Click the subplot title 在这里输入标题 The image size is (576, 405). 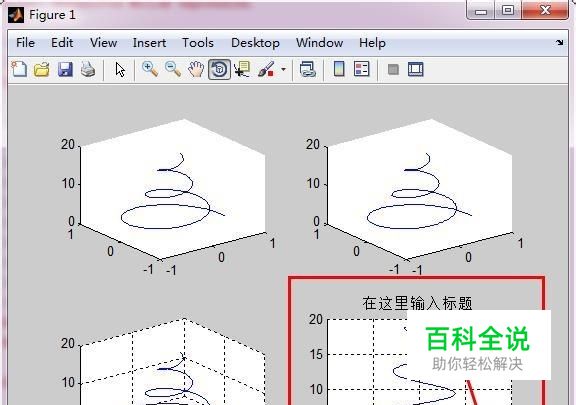[x=417, y=303]
